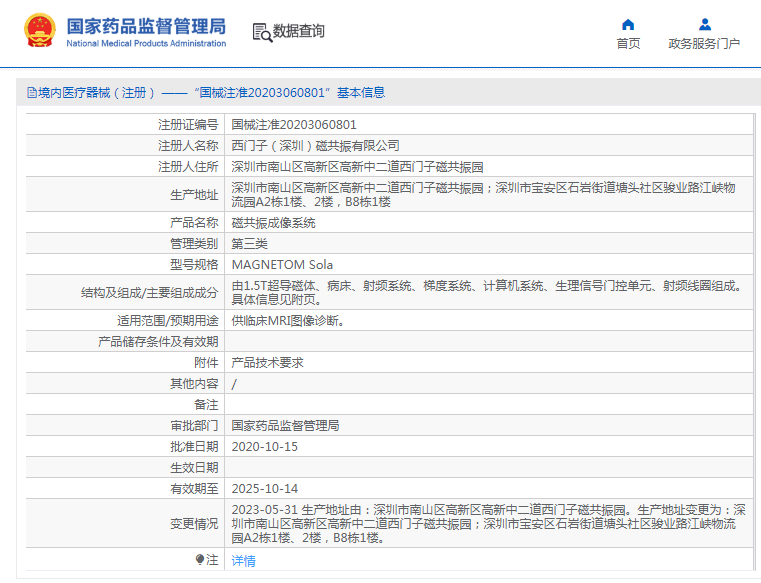Click the date 2020-10-15

point(265,447)
